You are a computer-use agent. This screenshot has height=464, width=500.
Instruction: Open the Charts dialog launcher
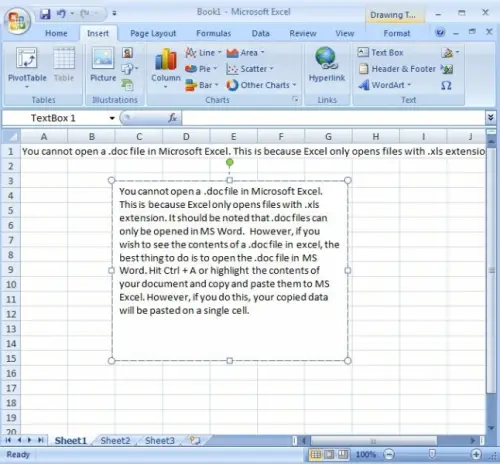[295, 99]
